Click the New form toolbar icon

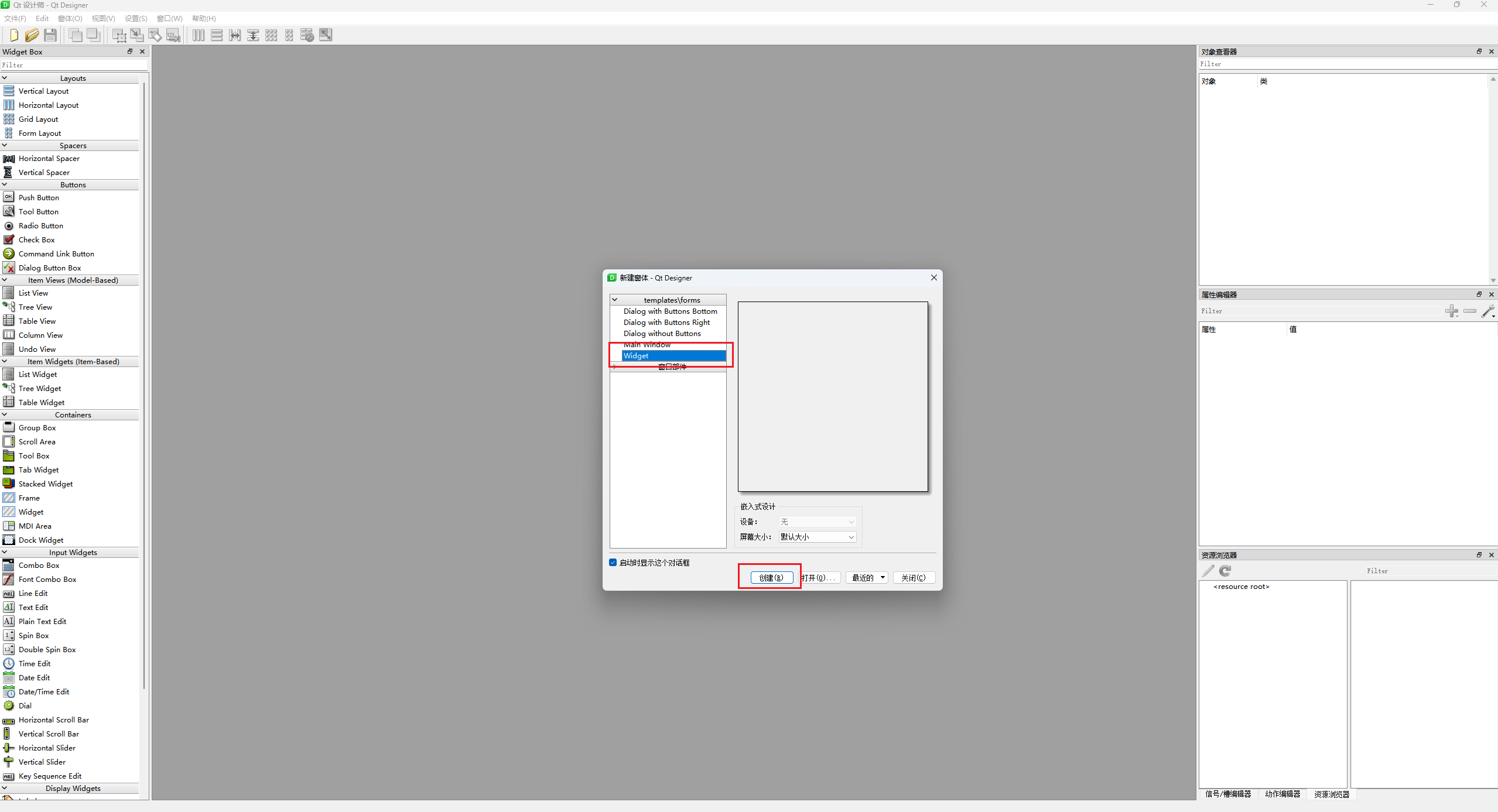coord(13,35)
